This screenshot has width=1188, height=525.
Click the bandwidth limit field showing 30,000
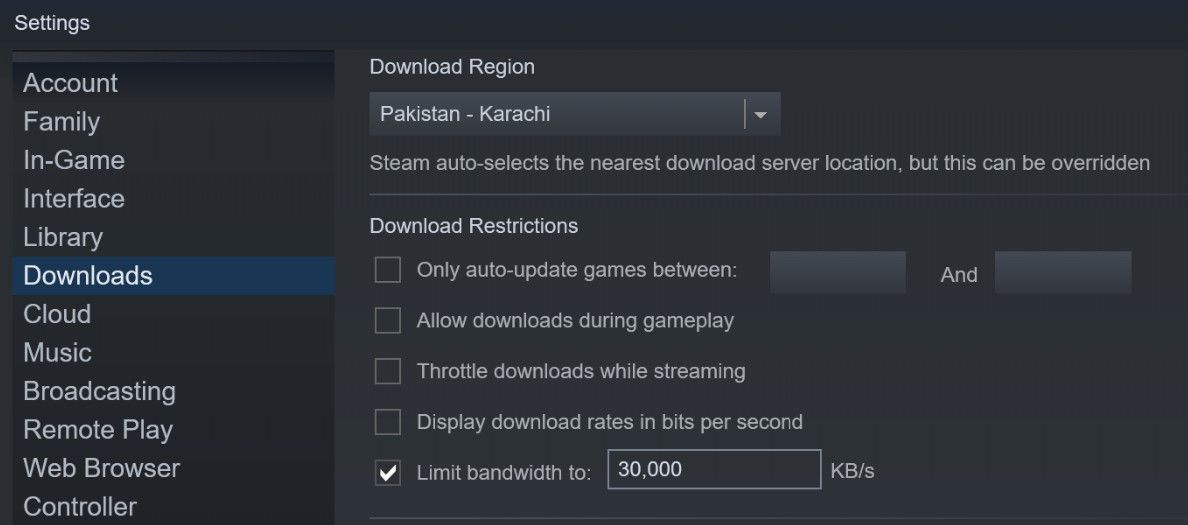[x=713, y=469]
